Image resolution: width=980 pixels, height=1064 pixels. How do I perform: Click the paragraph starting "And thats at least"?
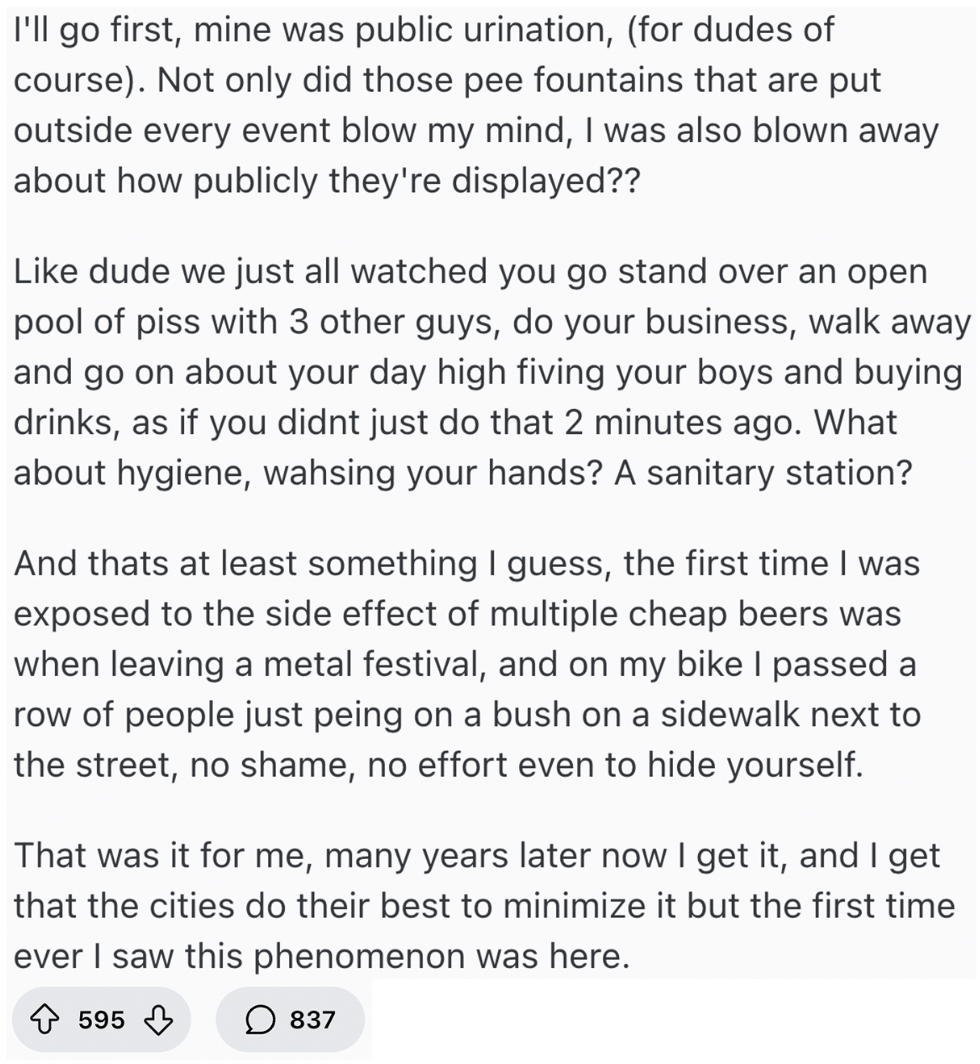tap(470, 663)
